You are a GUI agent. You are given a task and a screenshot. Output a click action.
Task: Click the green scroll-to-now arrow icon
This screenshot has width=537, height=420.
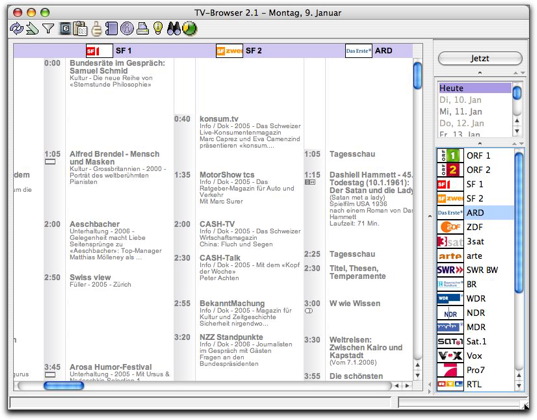[33, 29]
